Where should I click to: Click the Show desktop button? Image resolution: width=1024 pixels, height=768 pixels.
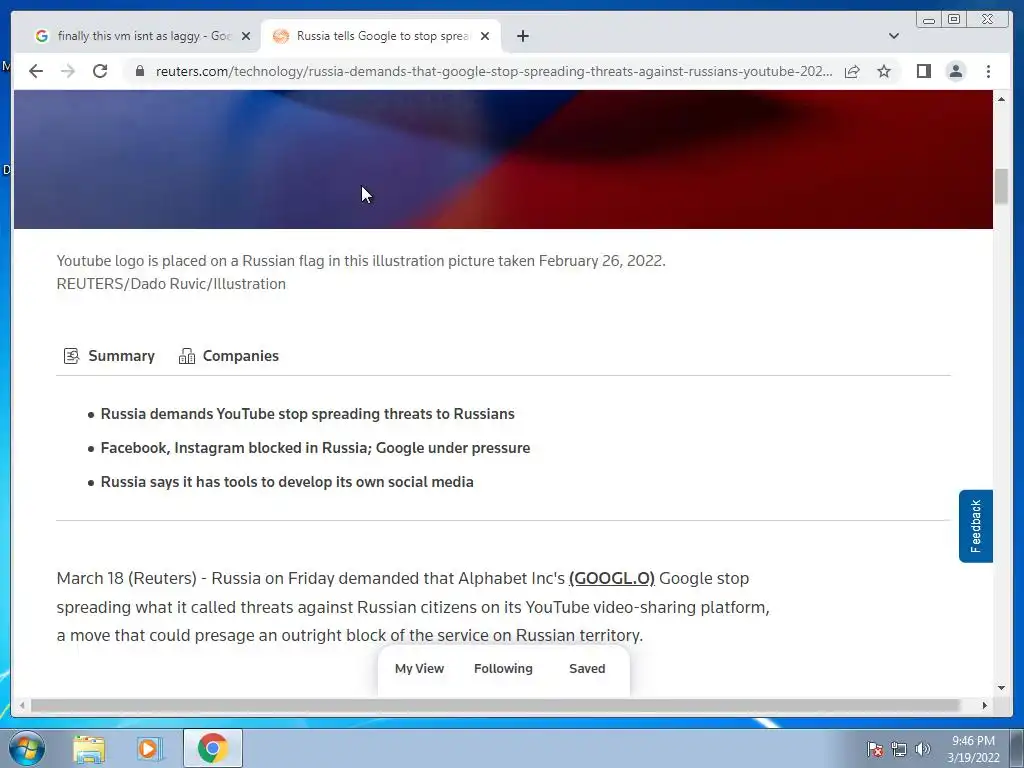tap(1017, 748)
